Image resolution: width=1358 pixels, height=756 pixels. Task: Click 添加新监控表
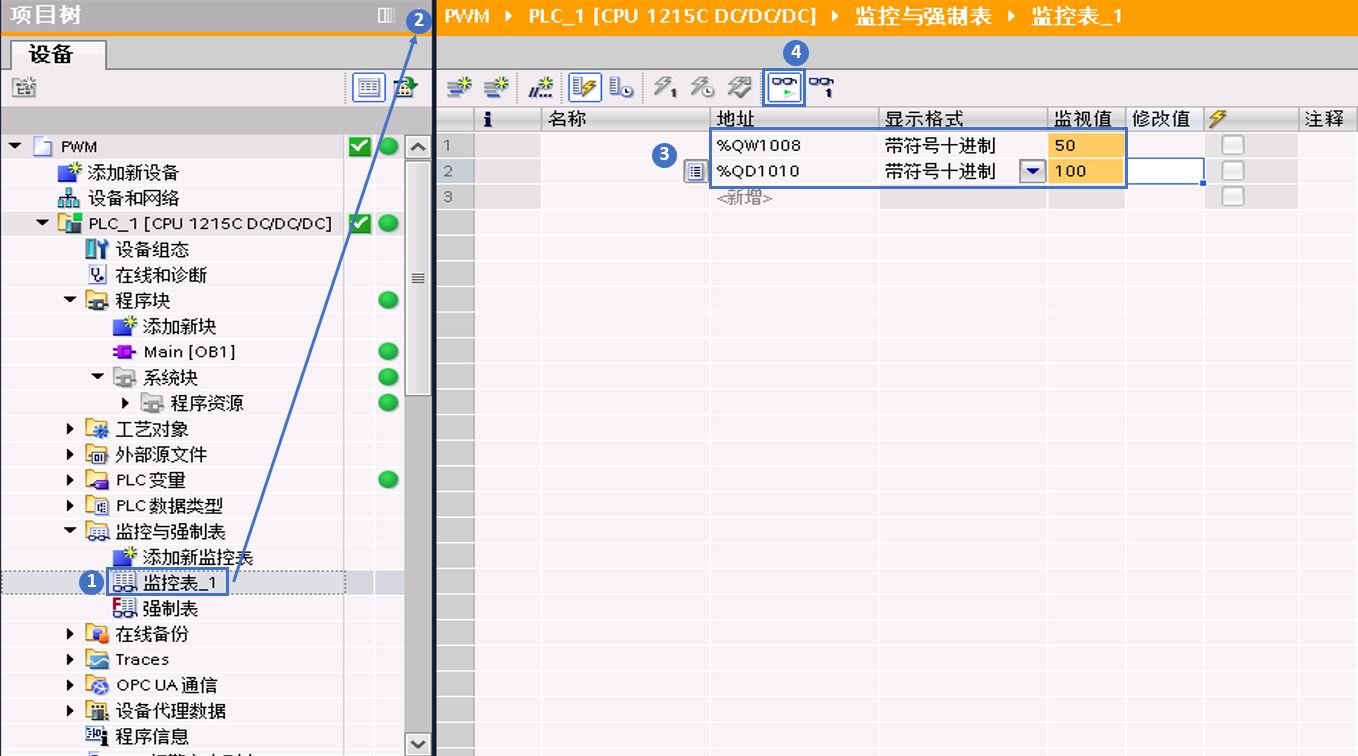pos(197,557)
